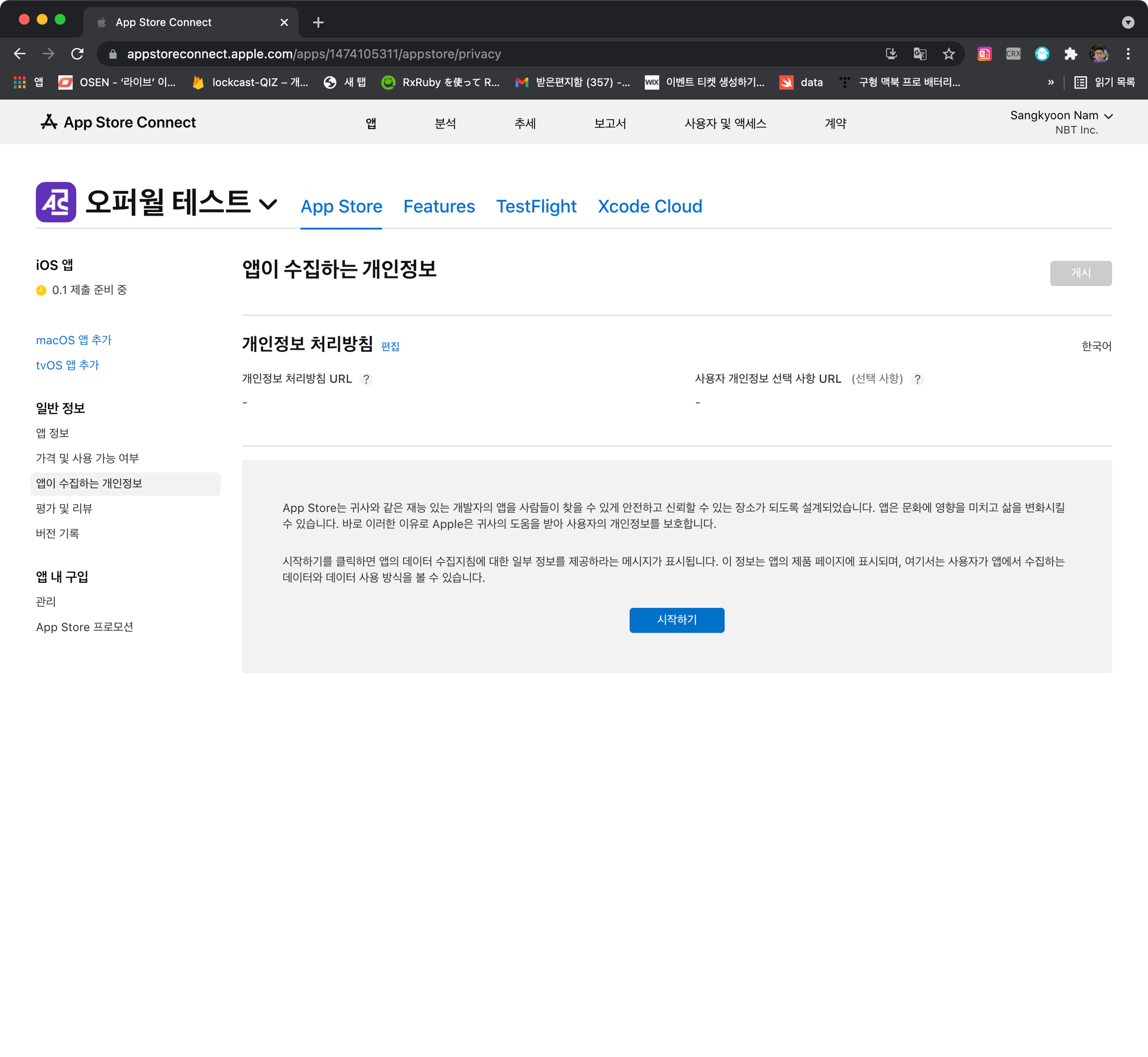Viewport: 1148px width, 1057px height.
Task: Open the install app icon in address bar
Action: (890, 54)
